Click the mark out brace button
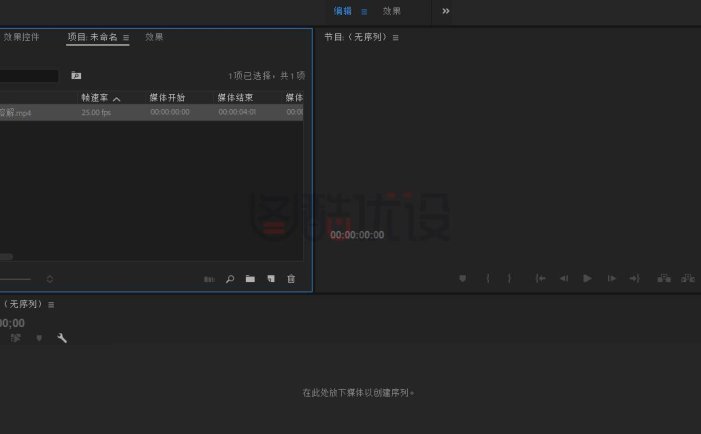Screen dimensions: 701x434 pos(509,278)
